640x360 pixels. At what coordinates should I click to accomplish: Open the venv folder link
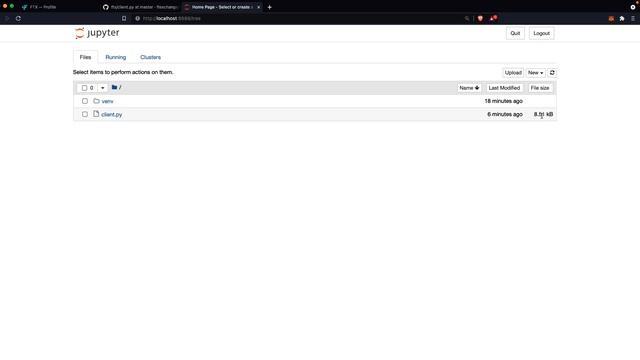107,101
